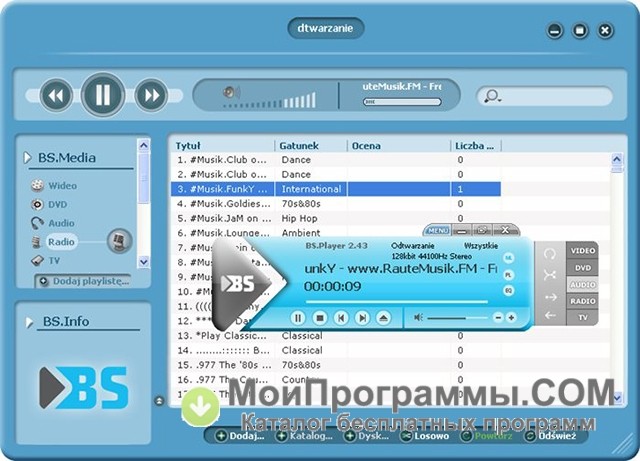The height and width of the screenshot is (461, 640).
Task: Click the TV icon in sidebar
Action: click(37, 260)
